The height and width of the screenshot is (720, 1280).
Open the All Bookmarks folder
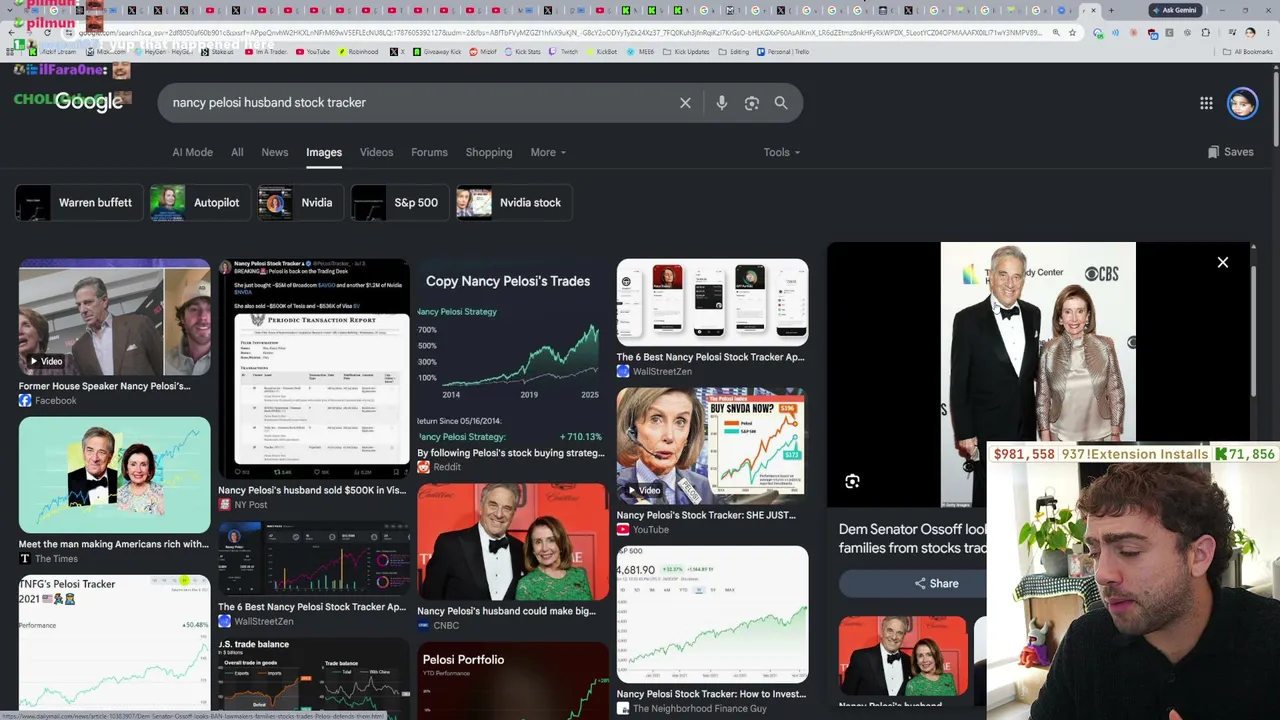[x=1248, y=52]
